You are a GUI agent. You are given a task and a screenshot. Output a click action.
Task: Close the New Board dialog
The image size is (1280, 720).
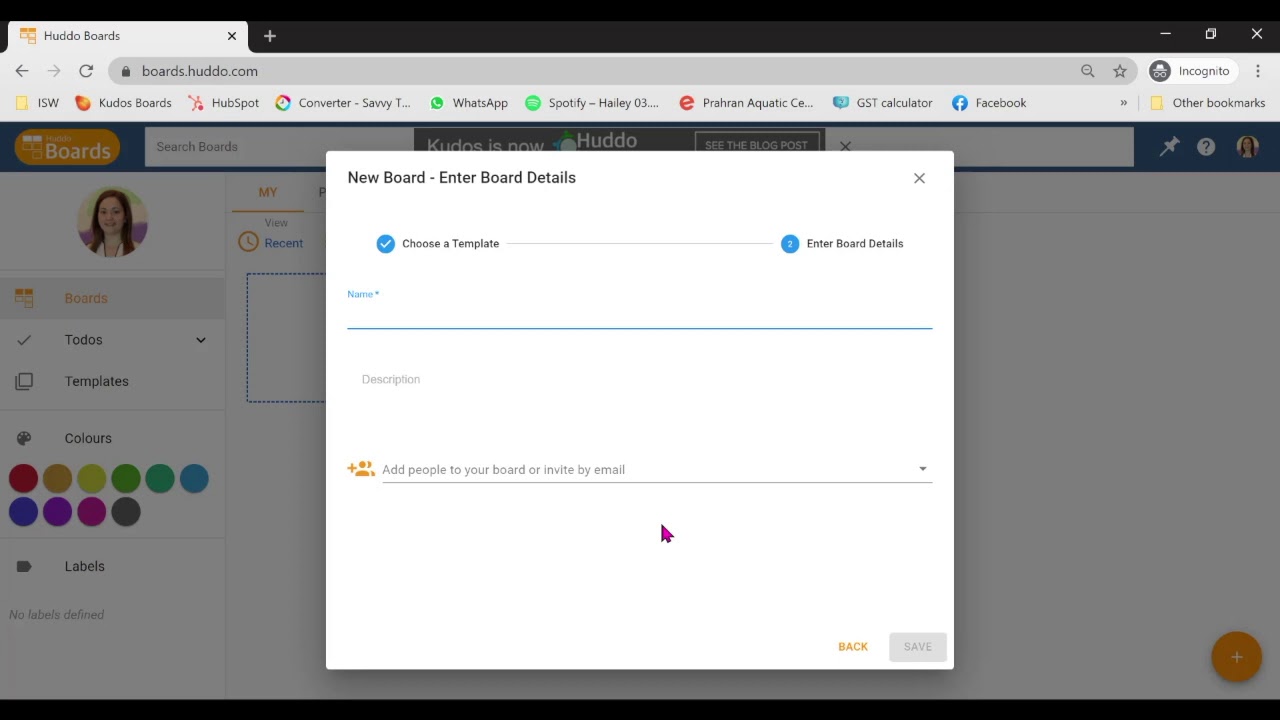click(x=919, y=178)
